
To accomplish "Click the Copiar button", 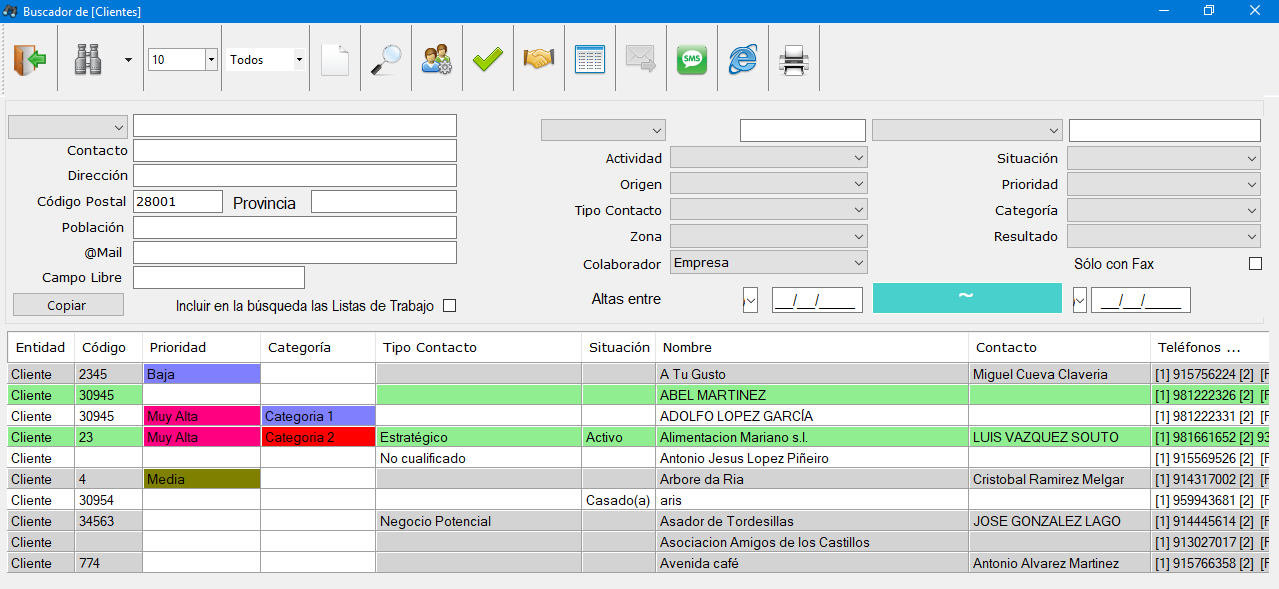I will (68, 305).
